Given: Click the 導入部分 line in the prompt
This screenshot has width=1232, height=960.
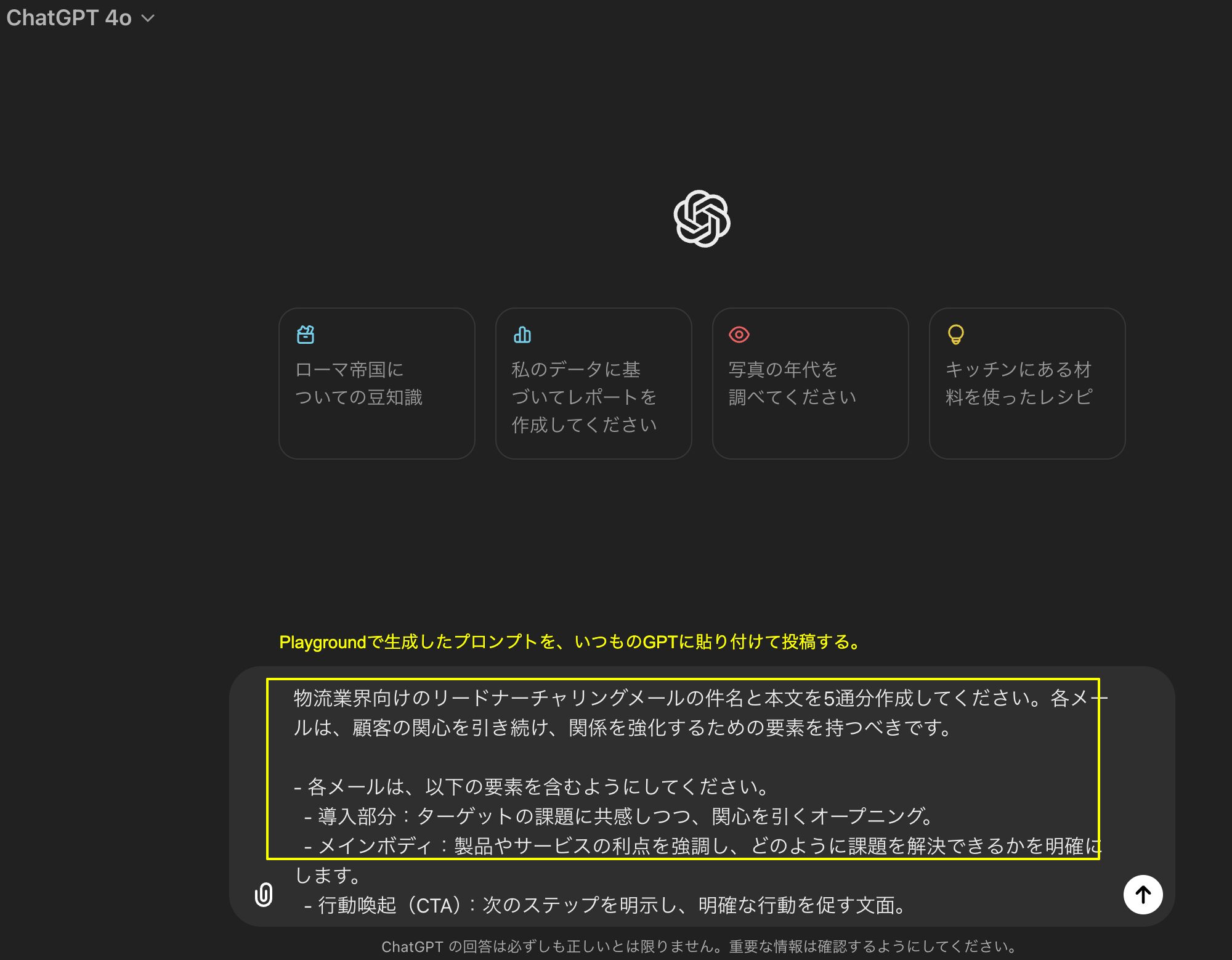Looking at the screenshot, I should 619,816.
